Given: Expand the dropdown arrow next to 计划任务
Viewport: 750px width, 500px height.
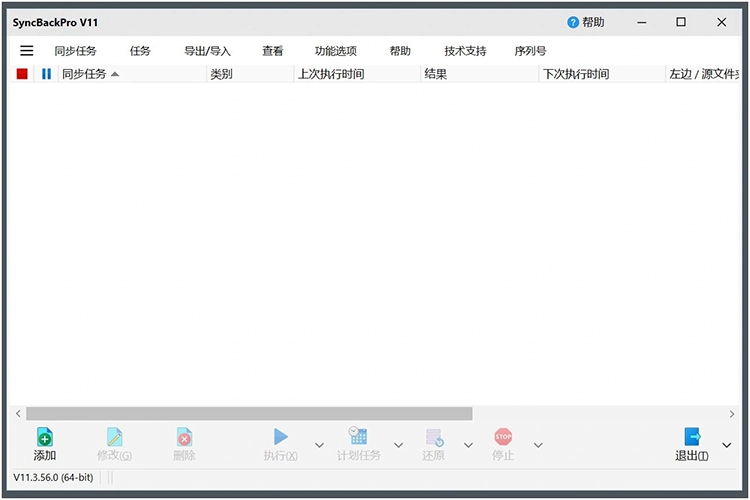Looking at the screenshot, I should pyautogui.click(x=398, y=445).
